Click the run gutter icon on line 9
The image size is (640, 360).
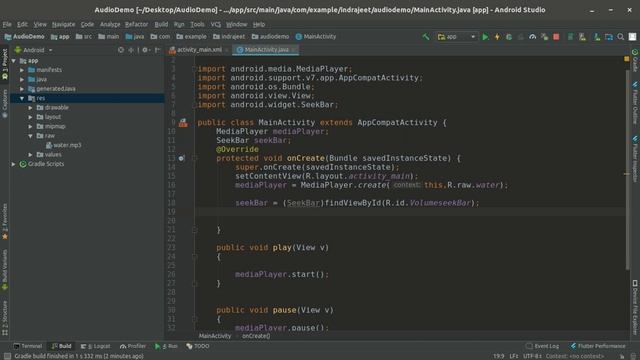click(183, 122)
